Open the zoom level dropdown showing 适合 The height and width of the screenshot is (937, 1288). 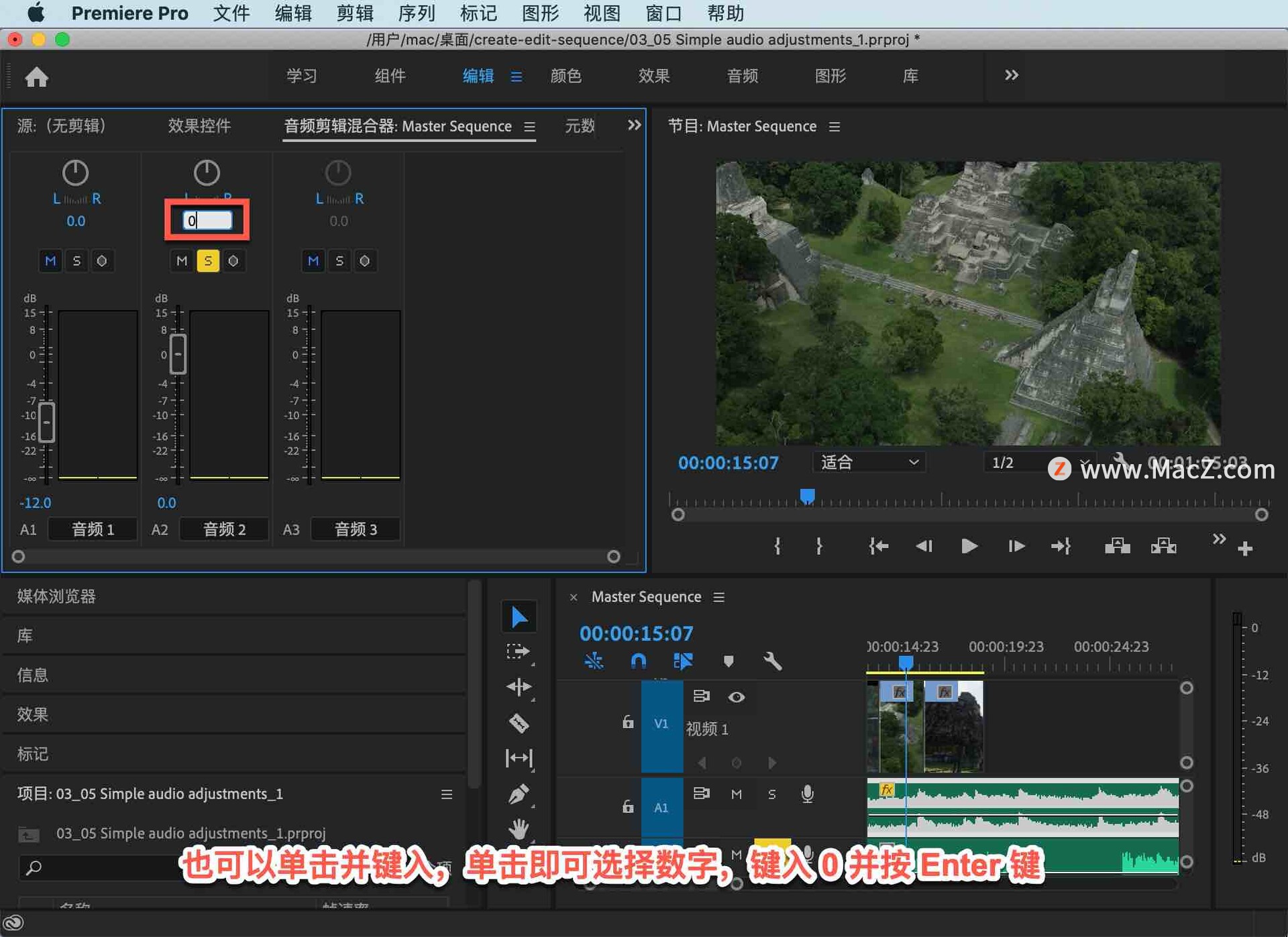[868, 461]
